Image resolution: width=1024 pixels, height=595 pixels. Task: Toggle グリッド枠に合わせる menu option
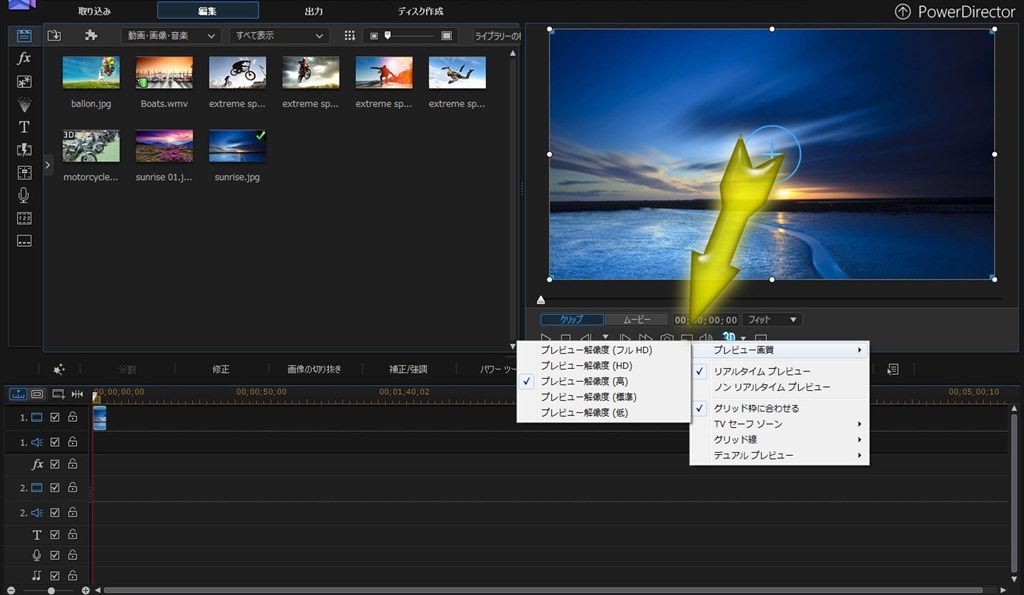pyautogui.click(x=779, y=408)
